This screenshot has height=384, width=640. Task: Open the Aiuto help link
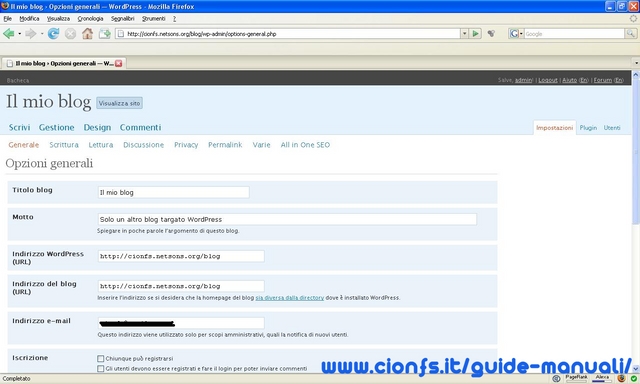pos(569,80)
